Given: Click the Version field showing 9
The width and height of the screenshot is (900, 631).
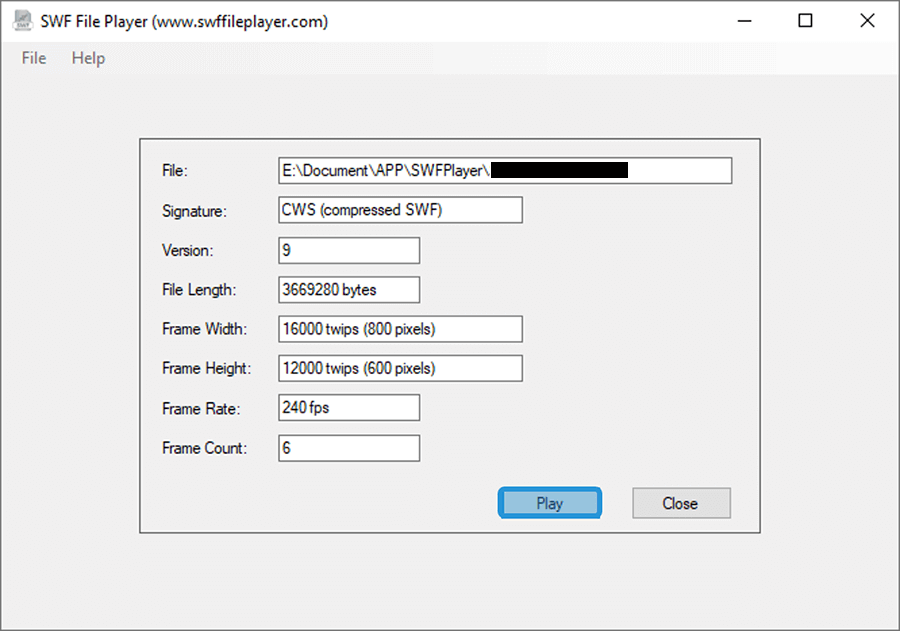Looking at the screenshot, I should 349,250.
